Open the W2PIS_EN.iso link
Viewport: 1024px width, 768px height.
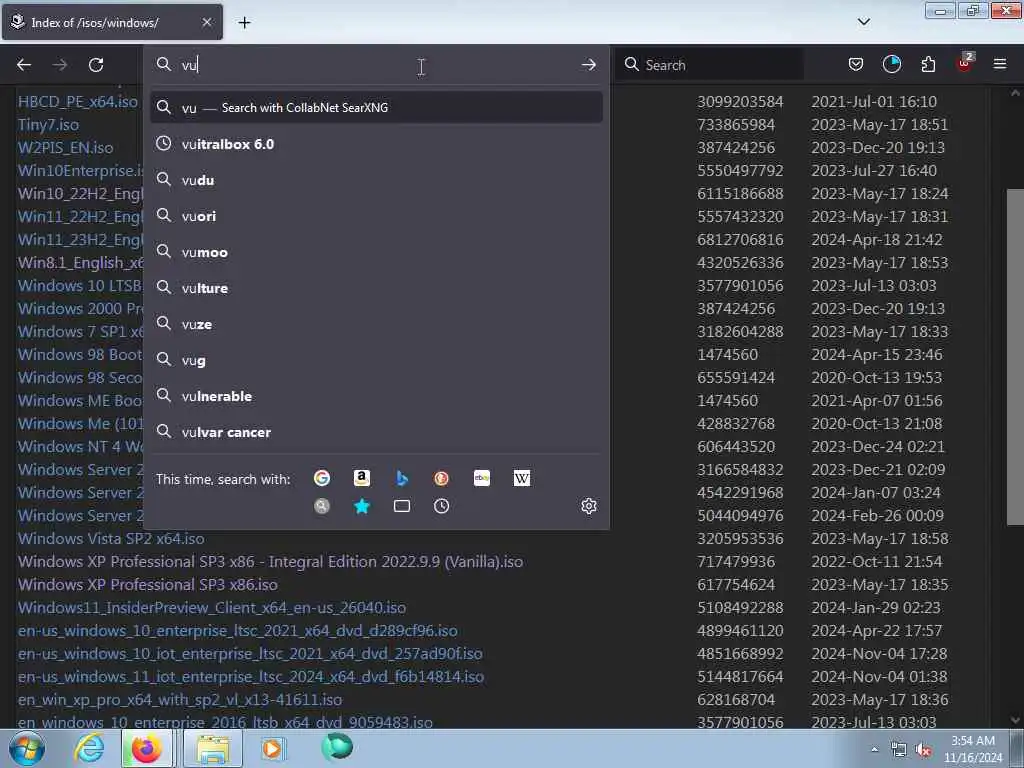coord(65,148)
